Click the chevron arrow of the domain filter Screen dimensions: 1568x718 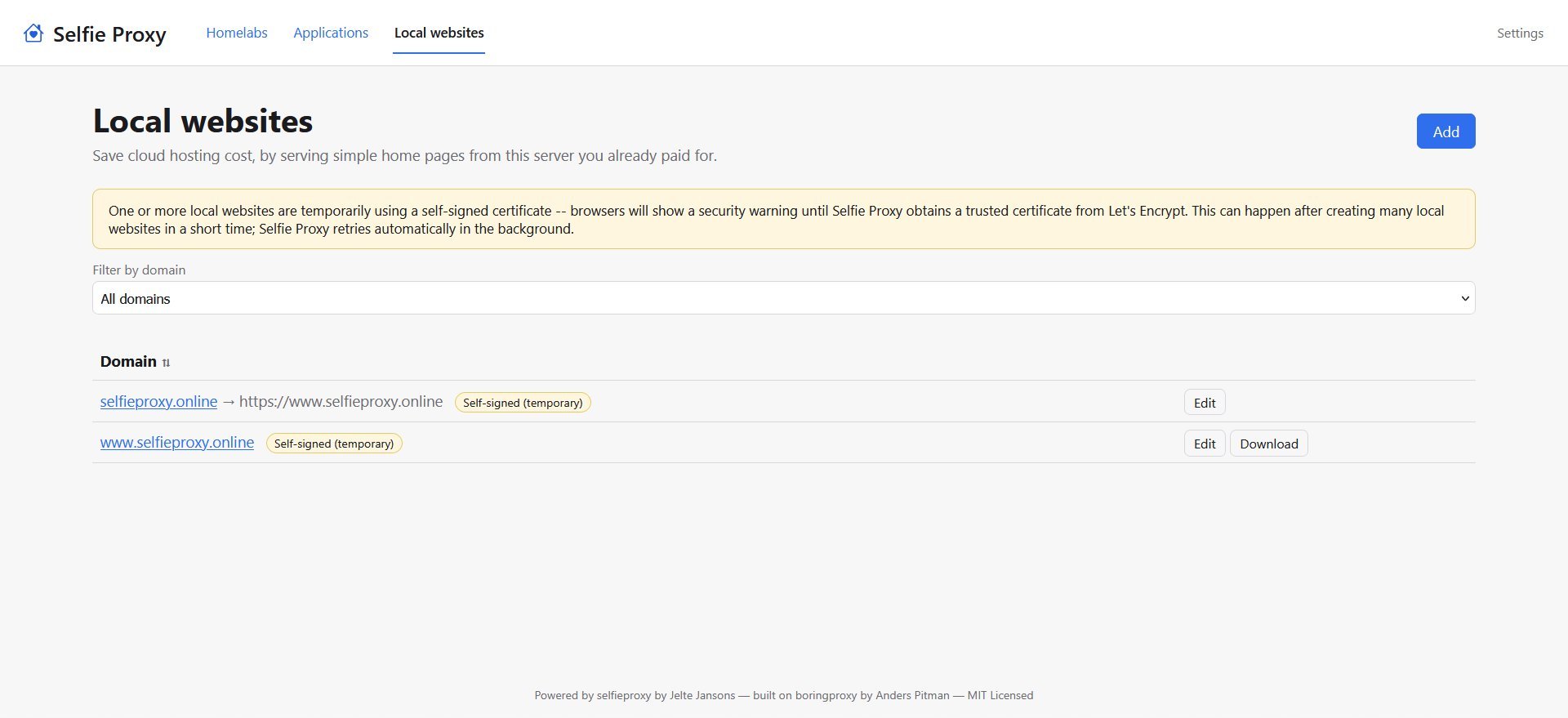(1464, 298)
